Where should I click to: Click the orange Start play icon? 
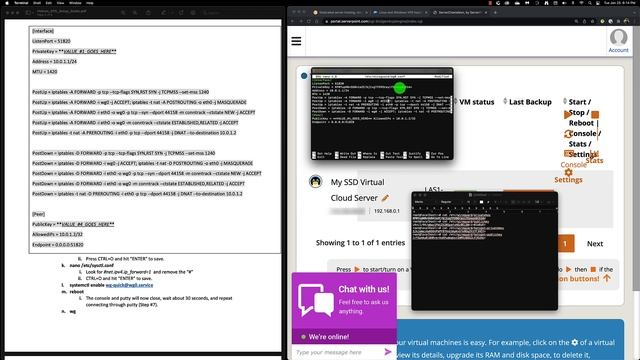(567, 115)
